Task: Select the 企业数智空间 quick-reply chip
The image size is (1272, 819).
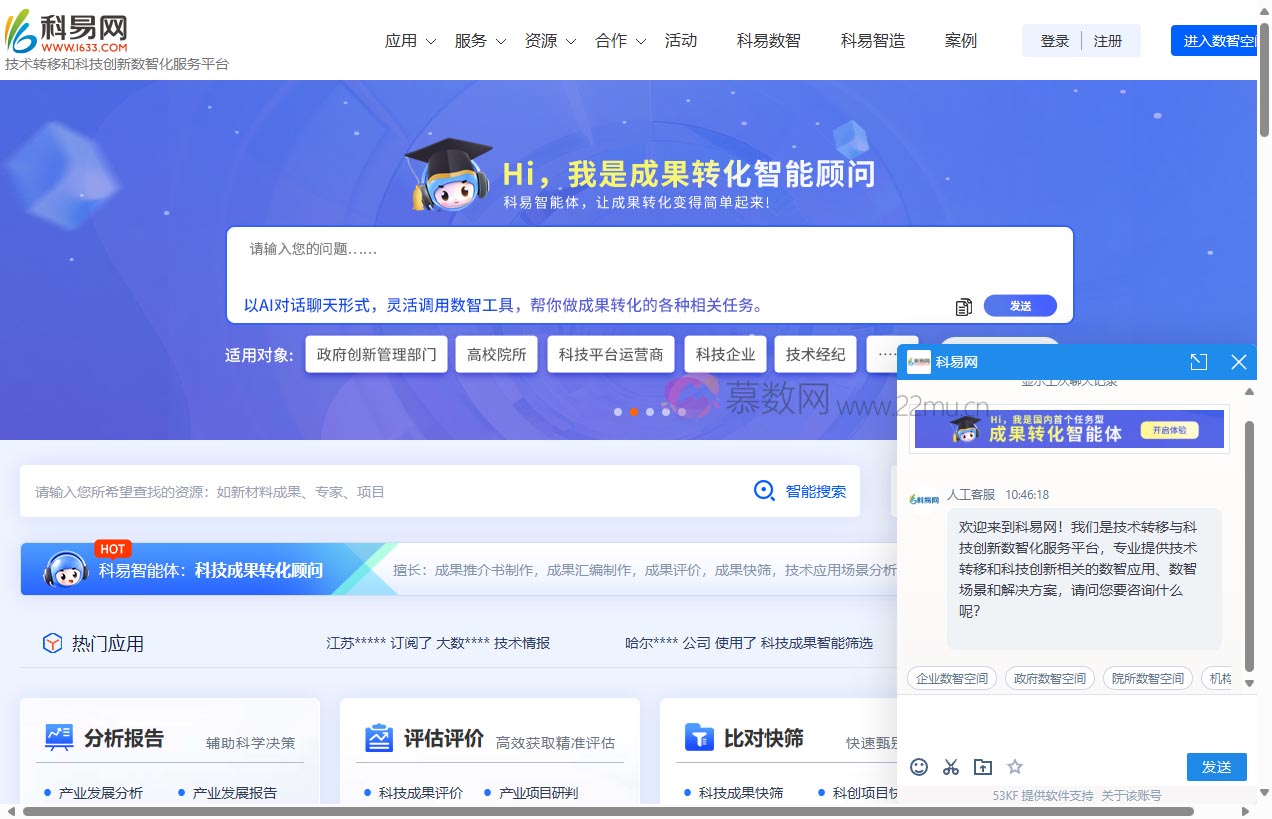Action: pos(951,677)
